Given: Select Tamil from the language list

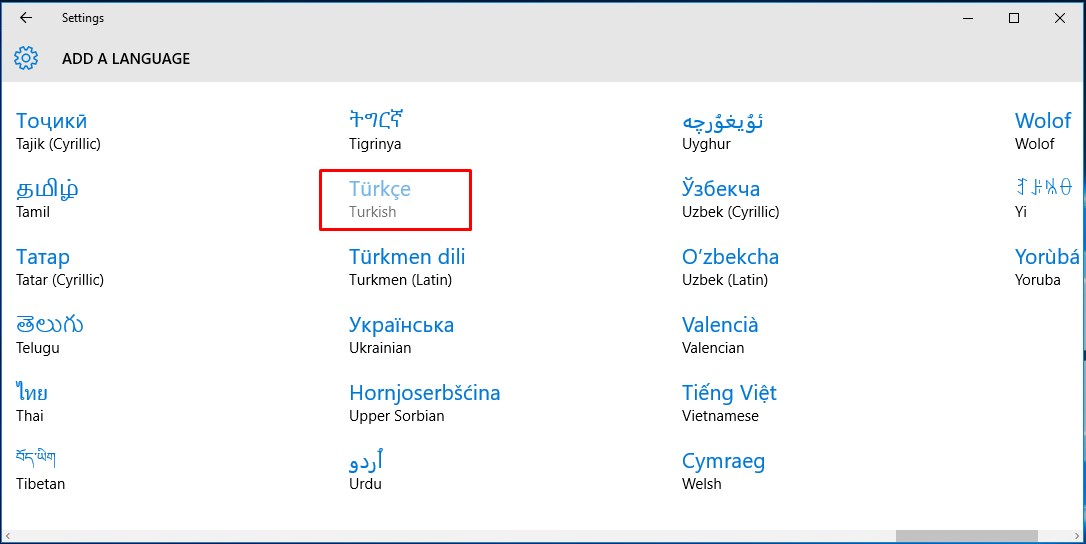Looking at the screenshot, I should point(47,199).
